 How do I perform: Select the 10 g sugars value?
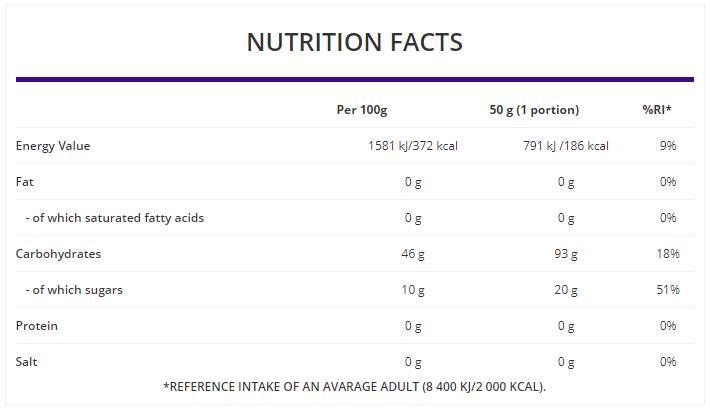(x=412, y=290)
